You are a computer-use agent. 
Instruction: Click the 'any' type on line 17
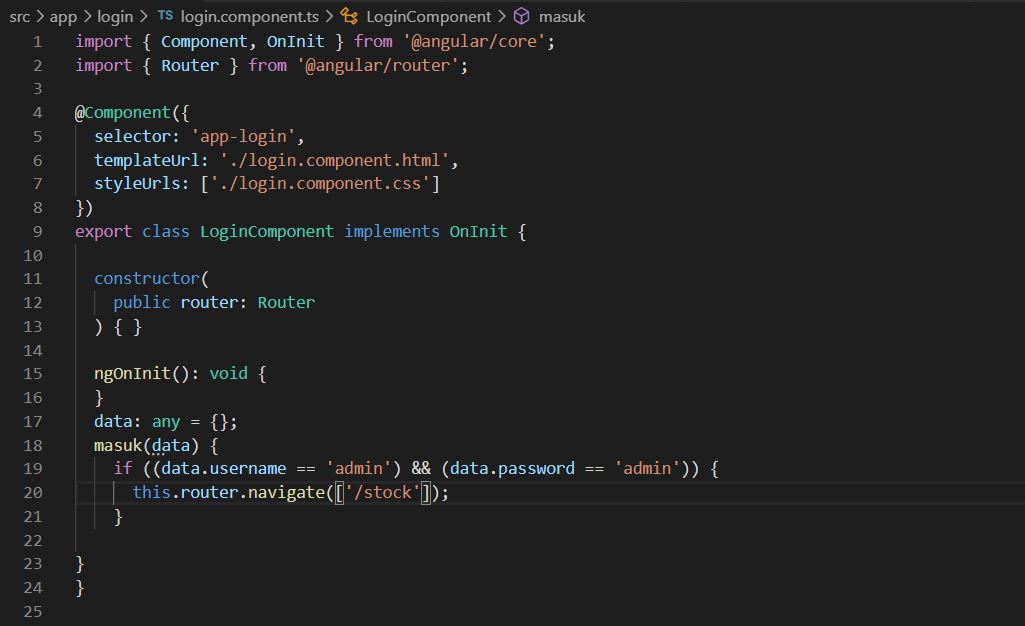(166, 422)
